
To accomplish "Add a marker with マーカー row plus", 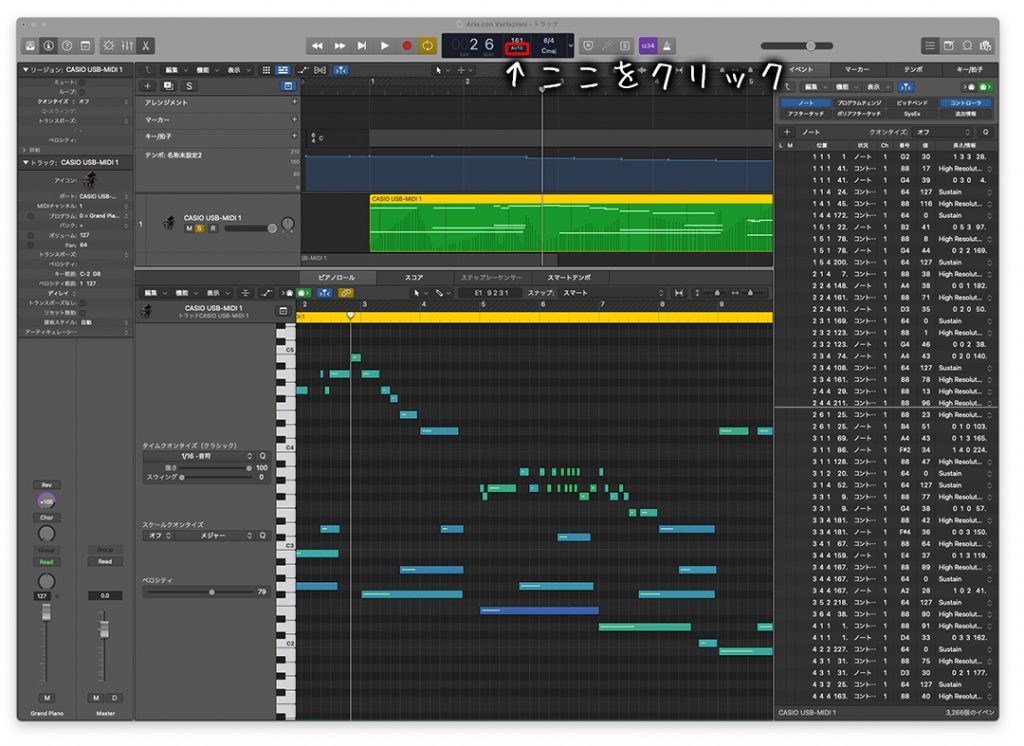I will click(x=294, y=119).
